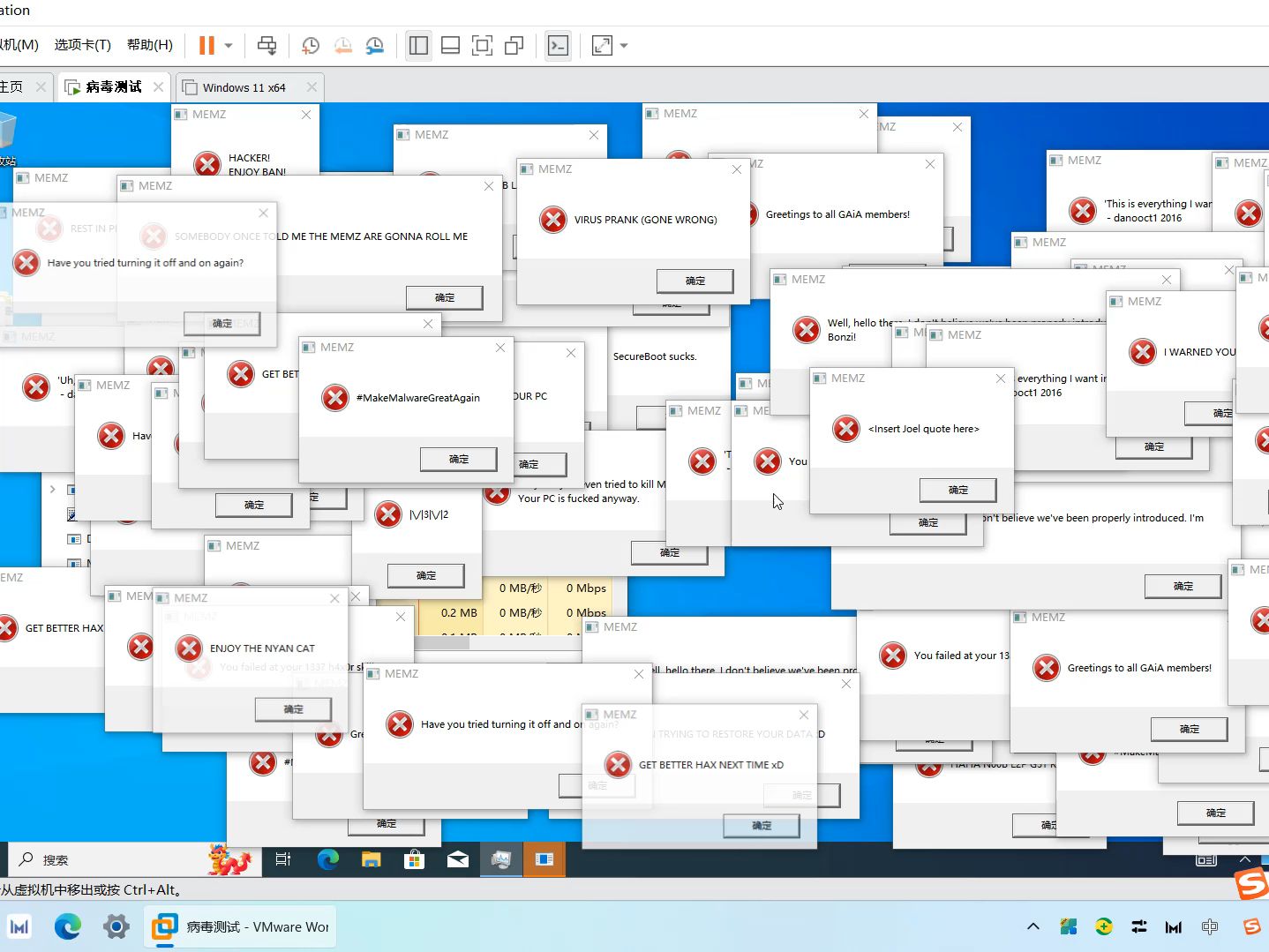Screen dimensions: 1269x952
Task: Confirm the VIRUS PRANK (GONE WRONG) dialog
Action: pyautogui.click(x=695, y=281)
